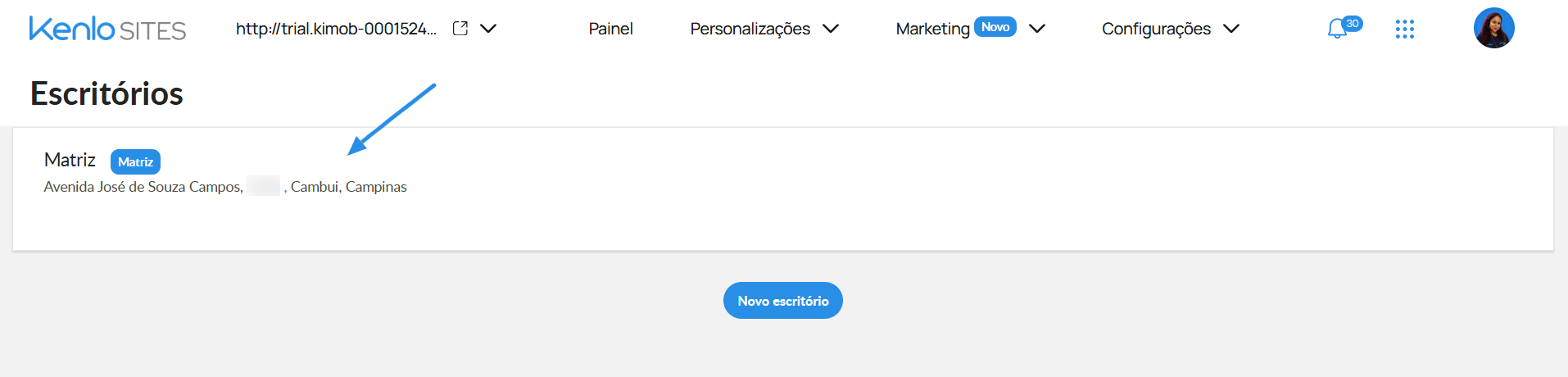Expand the Personalizações chevron arrow

tap(831, 29)
